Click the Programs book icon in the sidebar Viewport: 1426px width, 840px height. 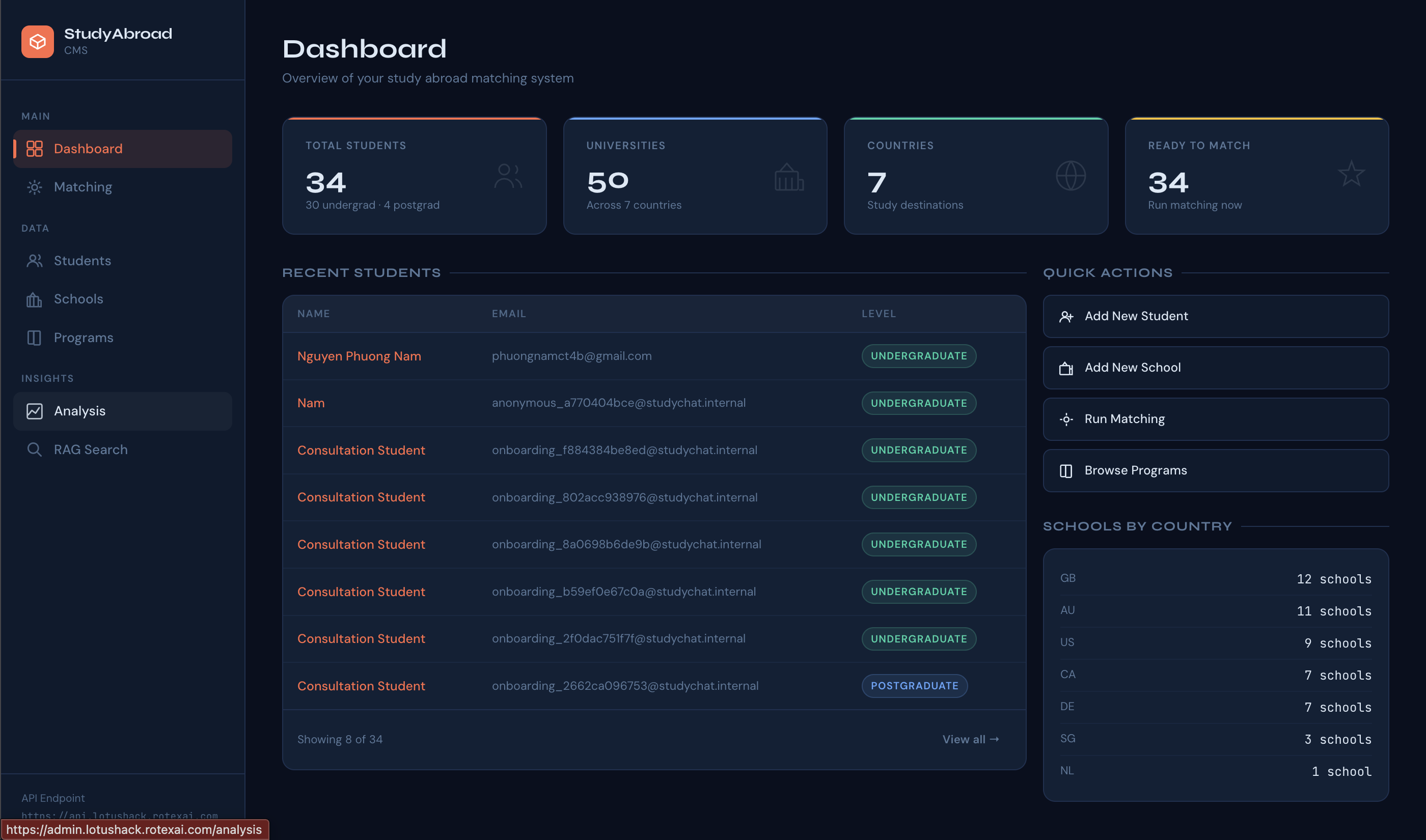pyautogui.click(x=35, y=338)
